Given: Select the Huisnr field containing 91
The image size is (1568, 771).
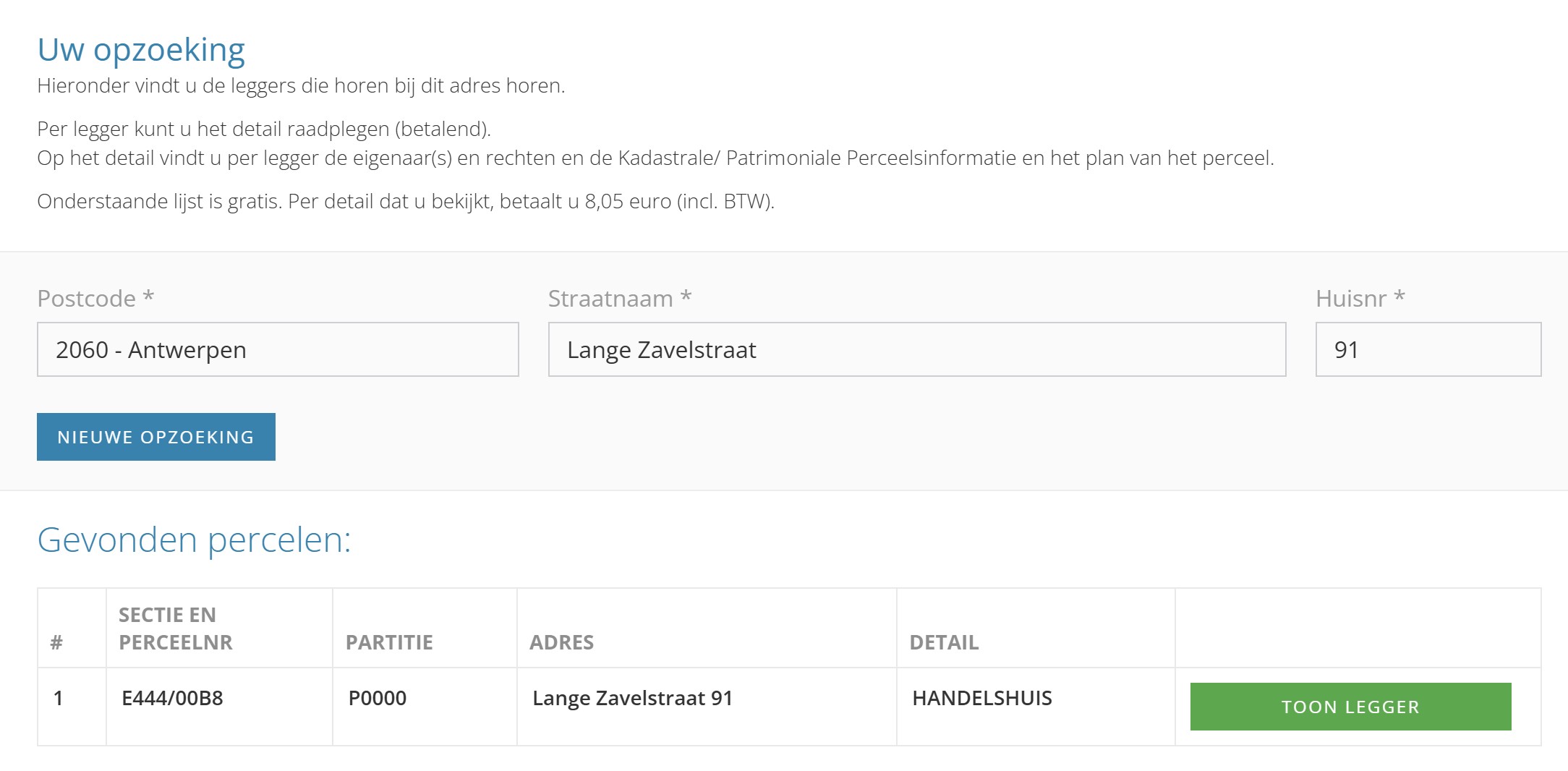Looking at the screenshot, I should [x=1428, y=349].
